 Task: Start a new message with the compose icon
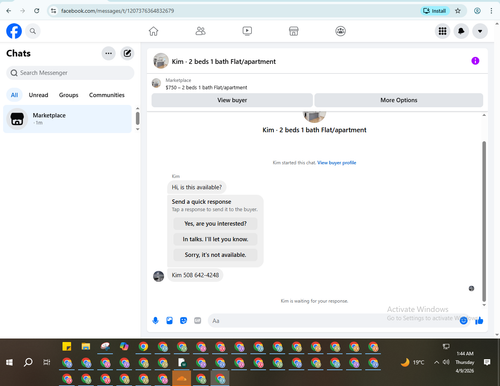(127, 53)
